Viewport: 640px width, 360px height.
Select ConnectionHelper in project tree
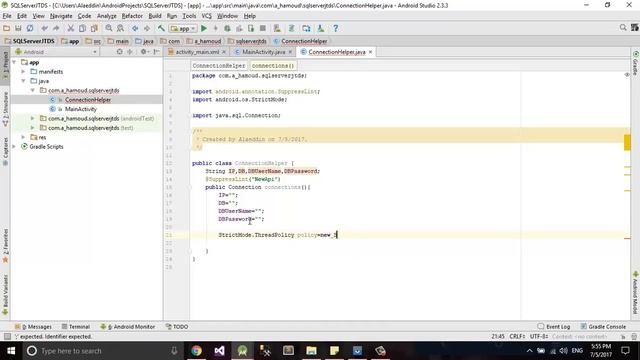(87, 100)
